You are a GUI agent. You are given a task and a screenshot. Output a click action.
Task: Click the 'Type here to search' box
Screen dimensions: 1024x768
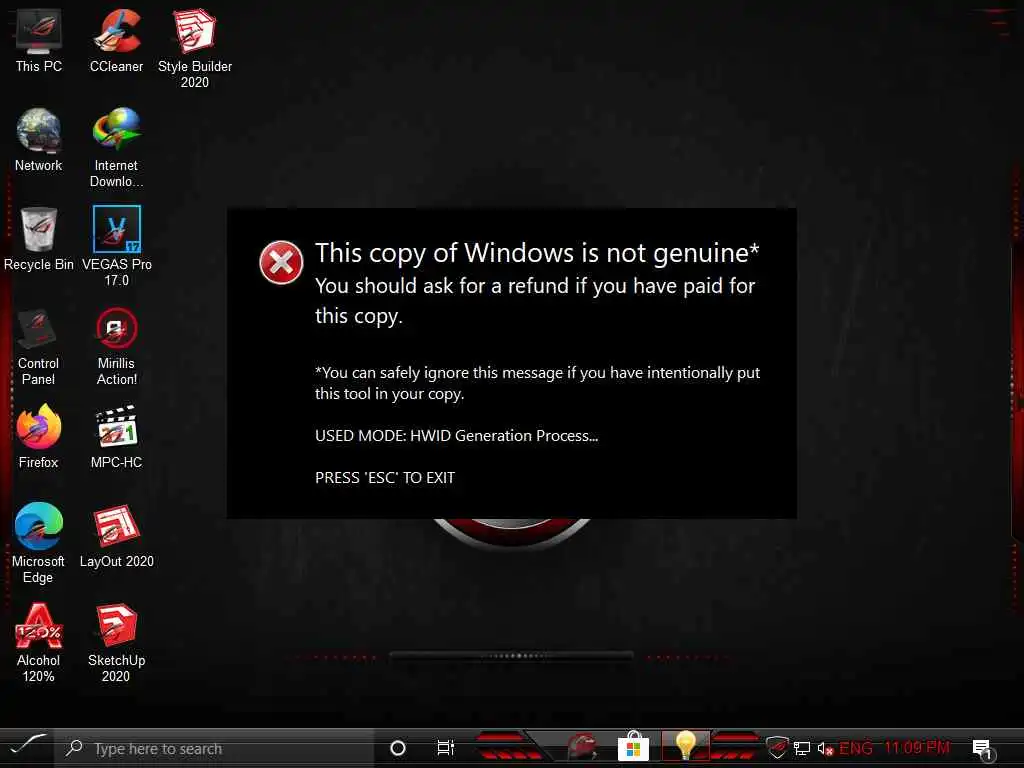tap(214, 748)
